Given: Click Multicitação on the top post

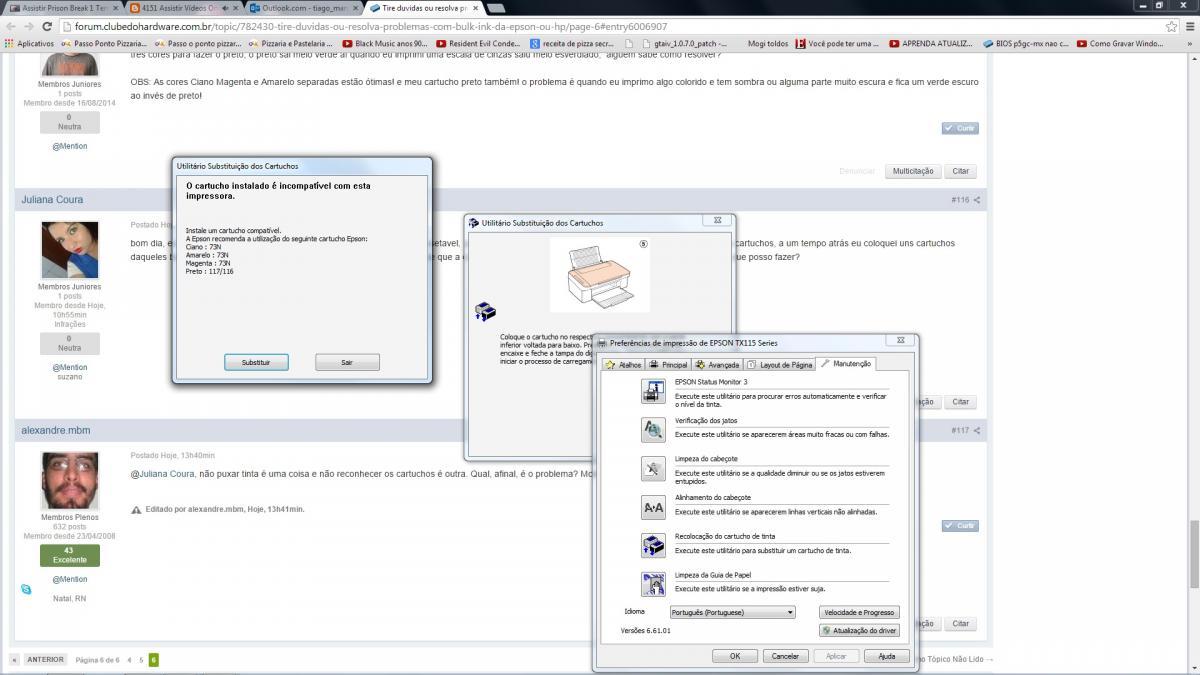Looking at the screenshot, I should tap(913, 171).
